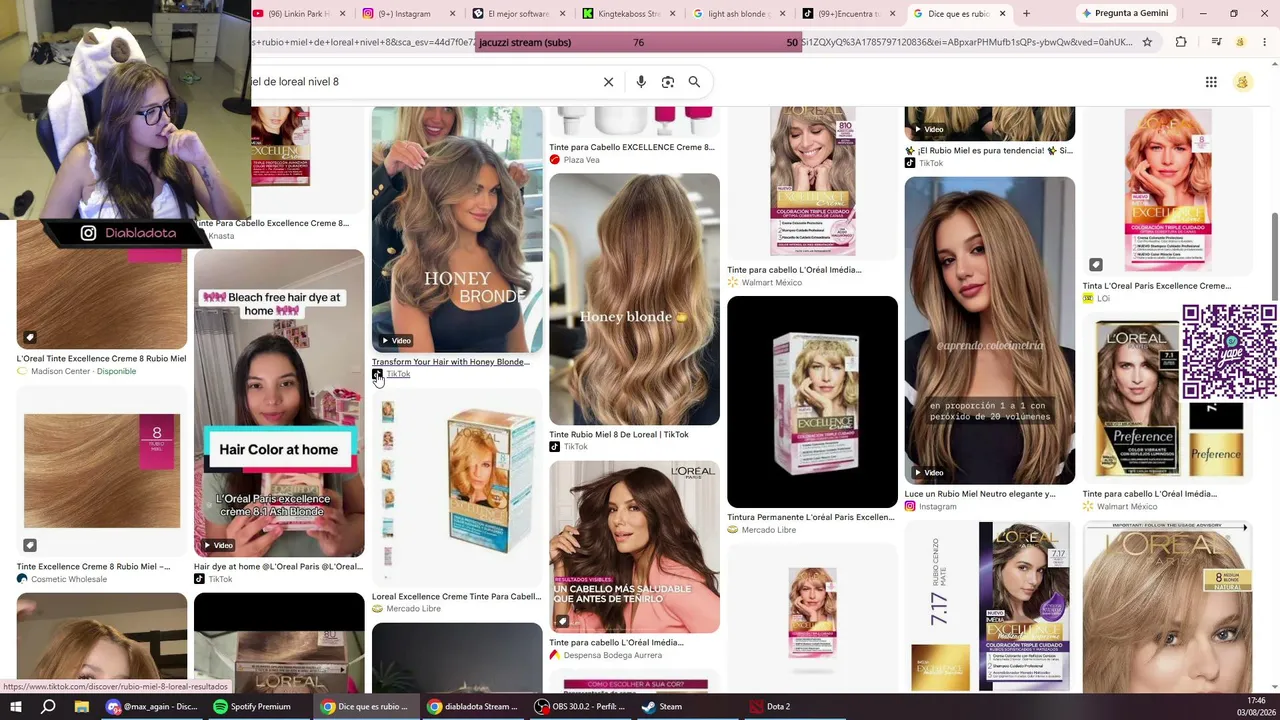Open "Tinte Rubio Miel 8 De Loreal | TikTok" link
This screenshot has height=720, width=1280.
click(619, 435)
